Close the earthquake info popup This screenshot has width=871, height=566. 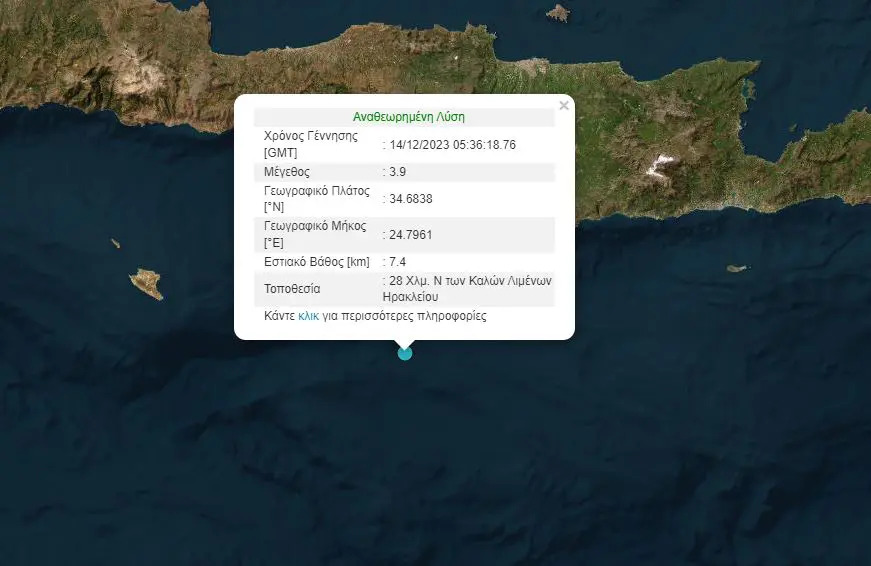click(563, 105)
